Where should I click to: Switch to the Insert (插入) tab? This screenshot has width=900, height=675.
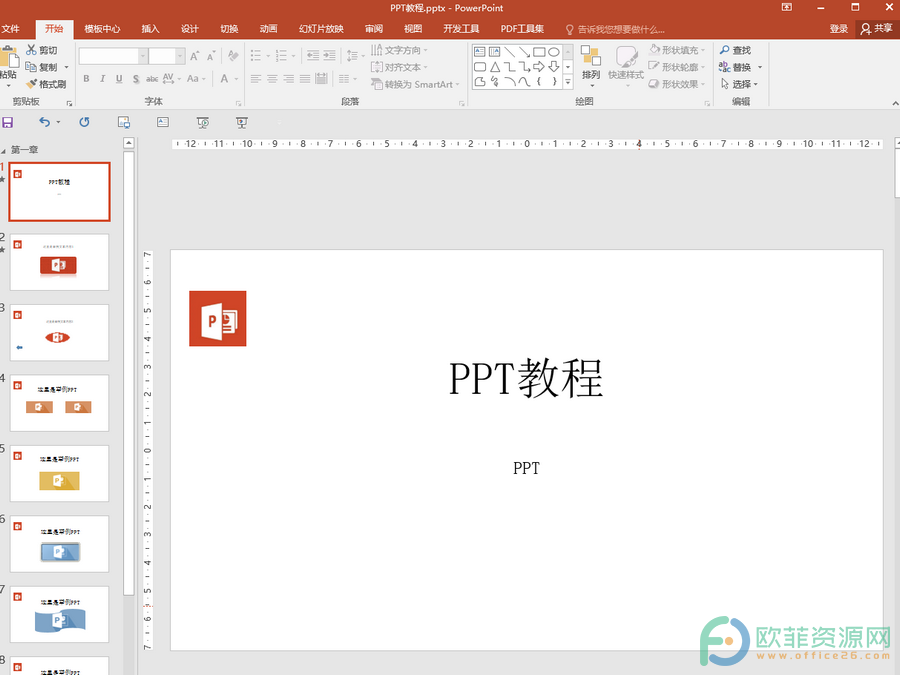click(150, 29)
